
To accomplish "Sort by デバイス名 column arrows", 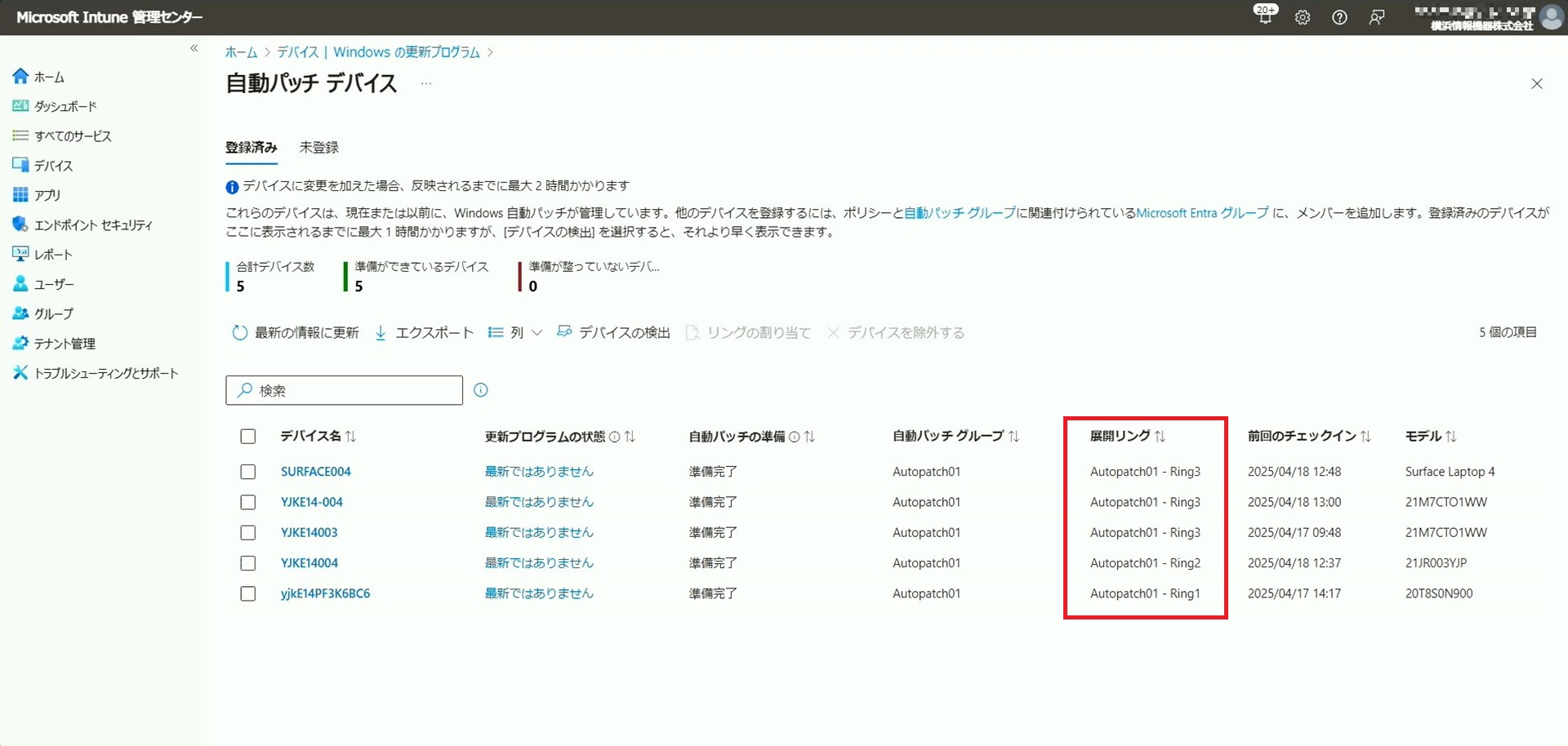I will pyautogui.click(x=351, y=437).
